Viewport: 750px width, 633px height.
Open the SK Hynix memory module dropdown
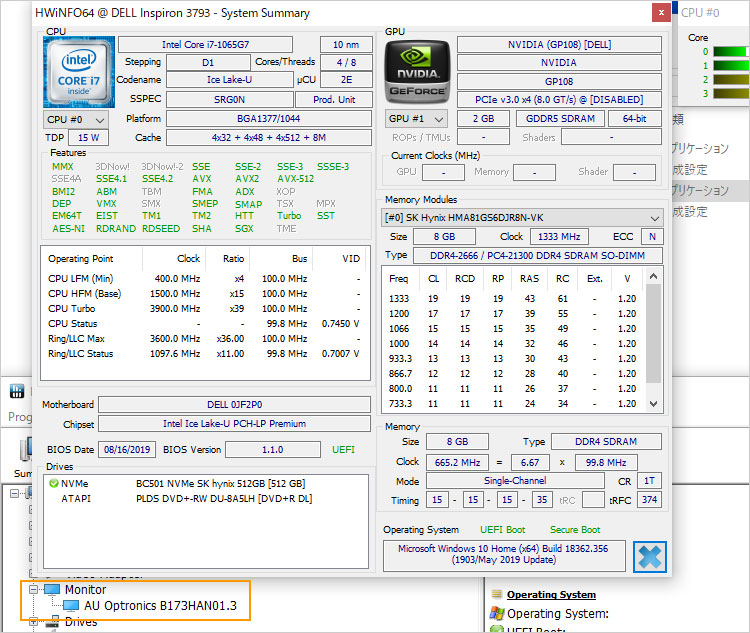point(522,218)
